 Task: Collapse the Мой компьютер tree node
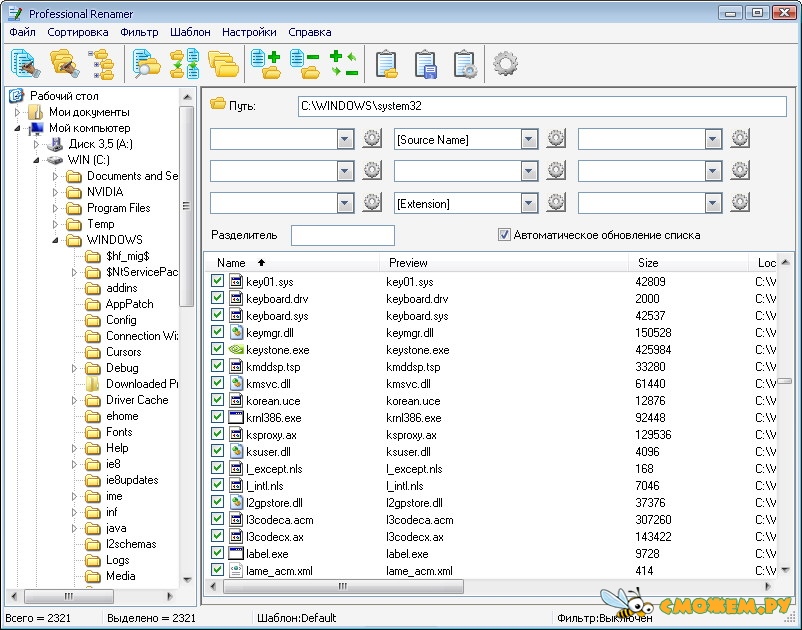click(x=17, y=128)
